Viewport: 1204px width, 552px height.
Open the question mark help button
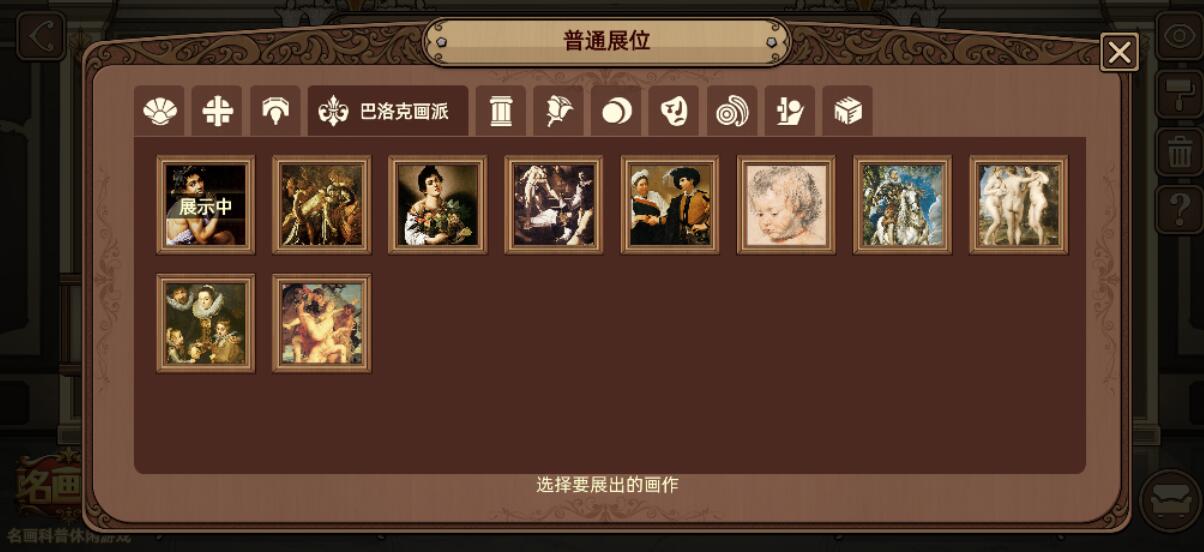[1179, 211]
